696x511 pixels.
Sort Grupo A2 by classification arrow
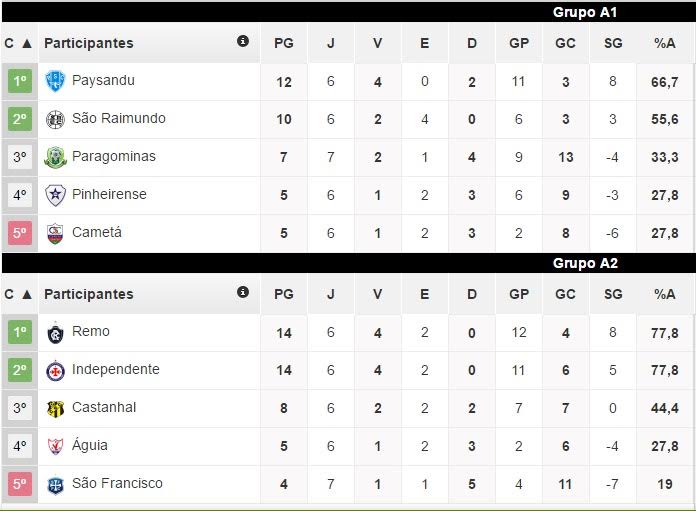[26, 294]
